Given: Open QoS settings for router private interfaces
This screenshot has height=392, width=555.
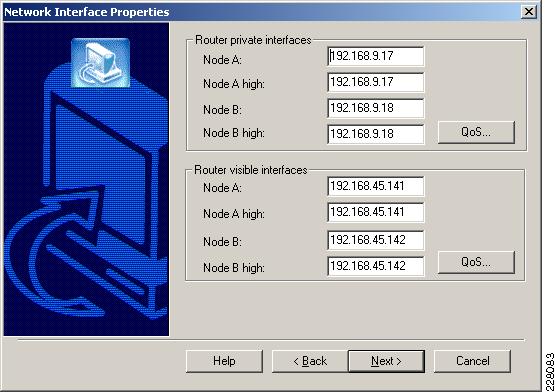Looking at the screenshot, I should [x=476, y=132].
